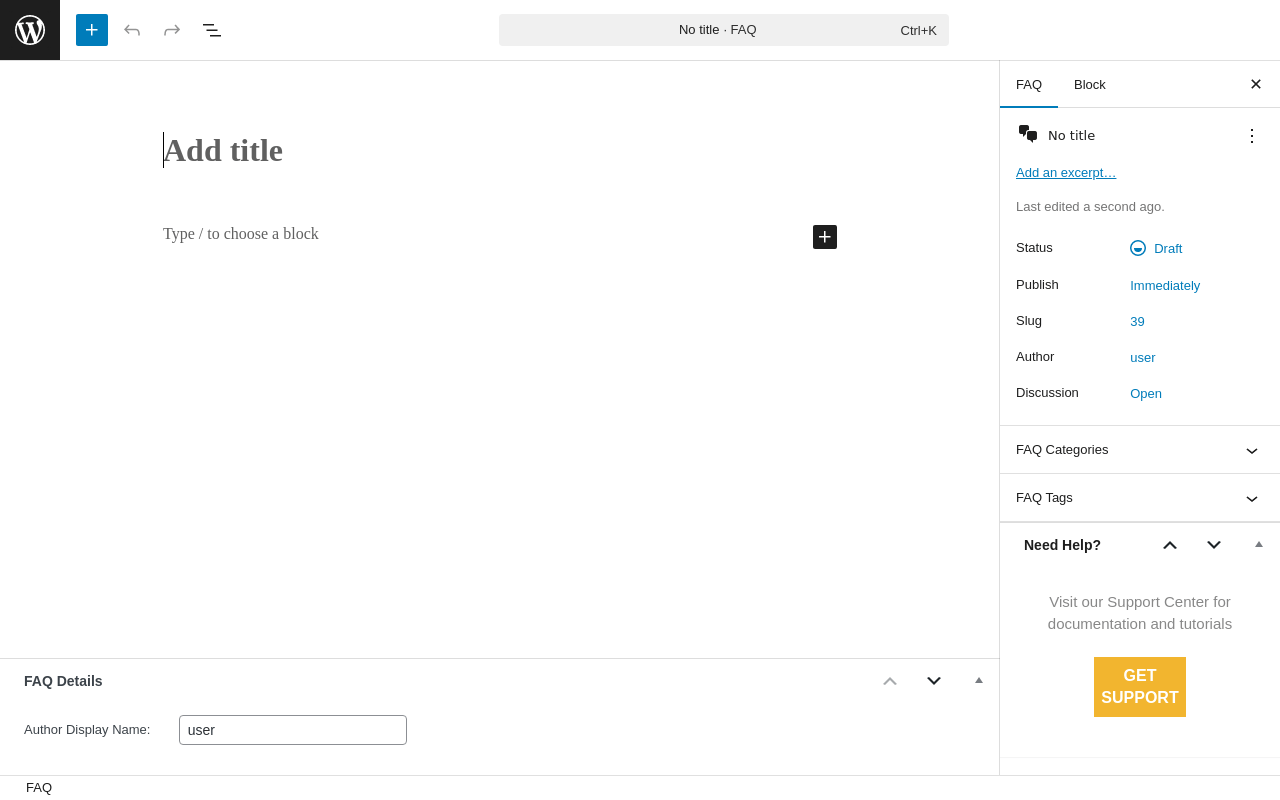
Task: Click the Author Display Name field
Action: [x=293, y=730]
